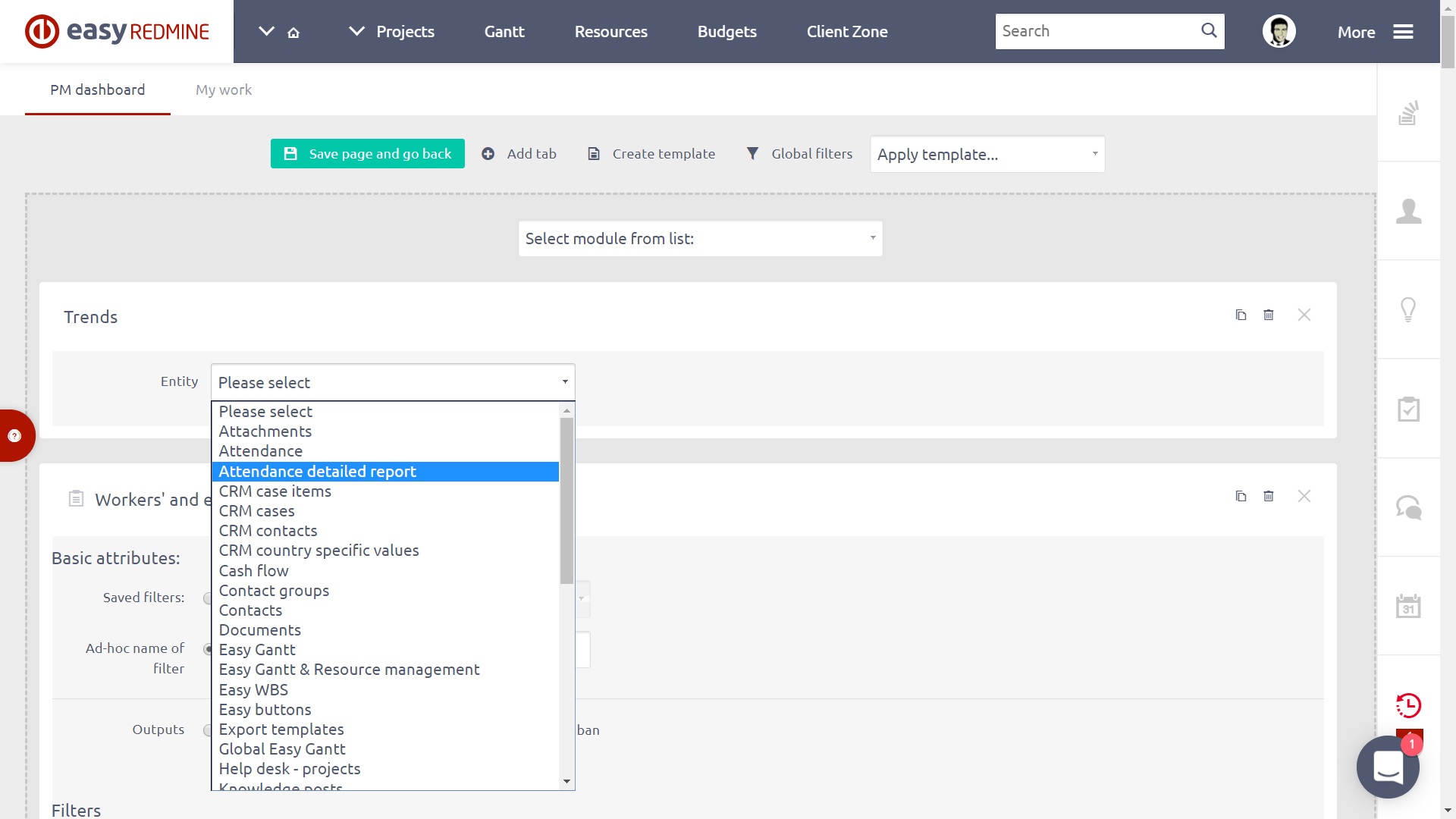
Task: Open the lightbulb sidebar icon
Action: [x=1408, y=309]
